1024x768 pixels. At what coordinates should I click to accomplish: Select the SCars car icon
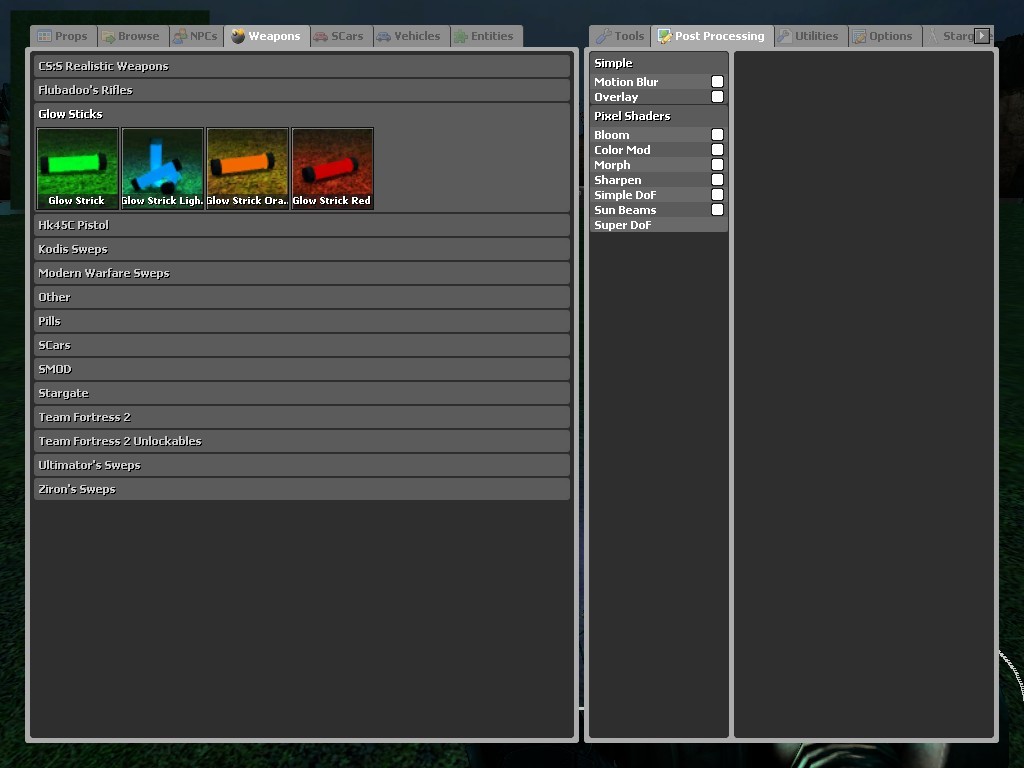tap(322, 36)
